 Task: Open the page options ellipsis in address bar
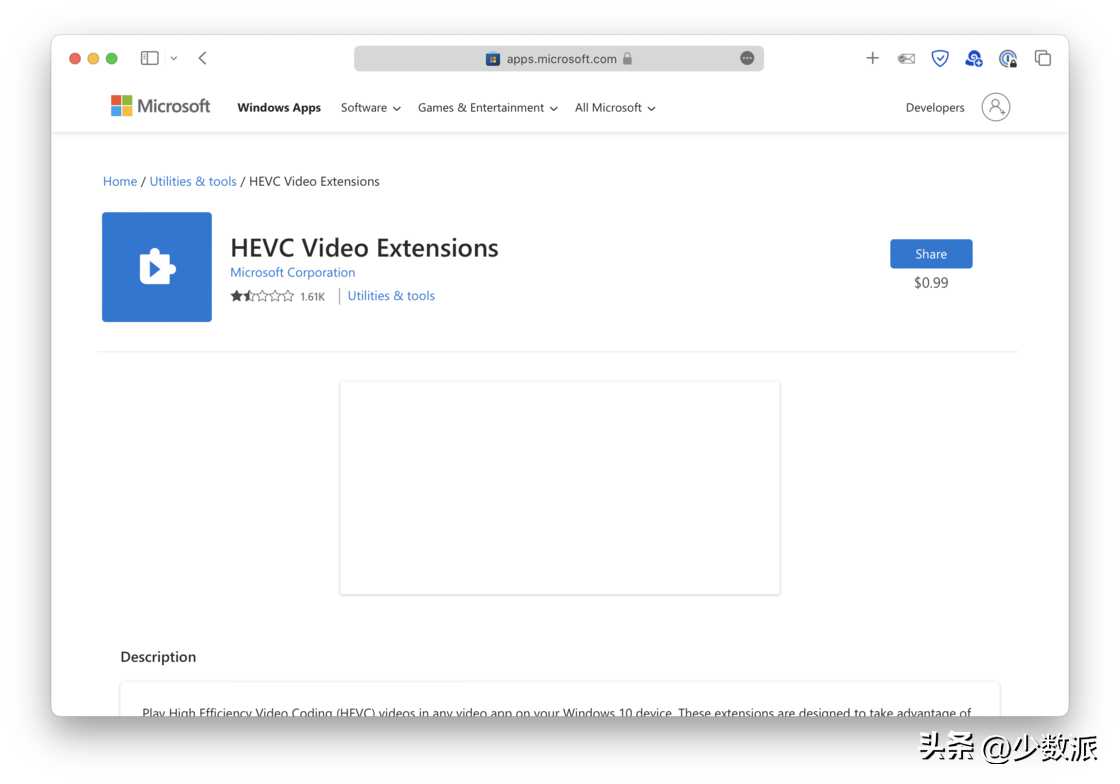click(746, 58)
